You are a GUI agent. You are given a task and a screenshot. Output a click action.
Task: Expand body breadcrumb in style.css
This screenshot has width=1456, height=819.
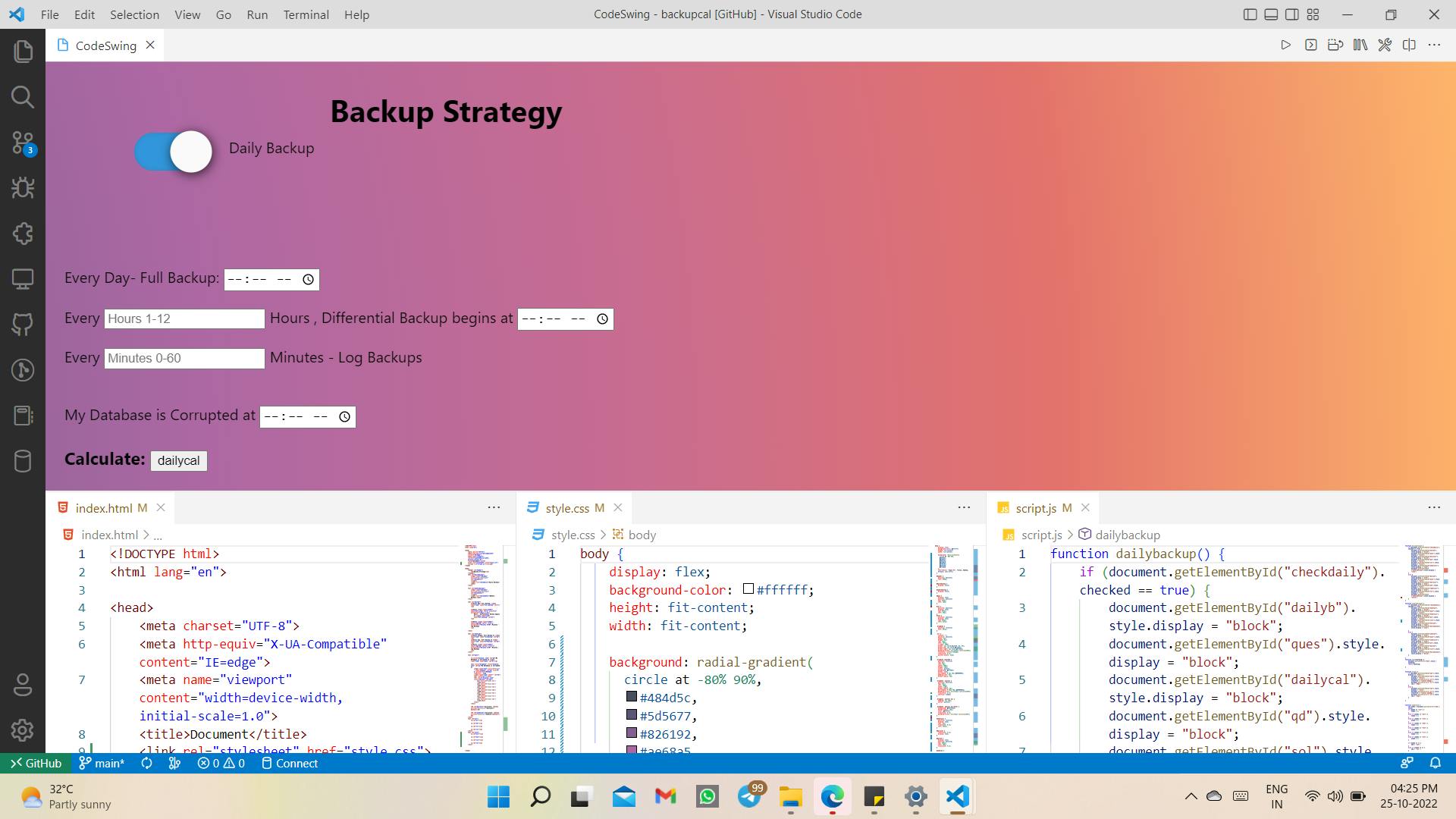click(x=635, y=535)
